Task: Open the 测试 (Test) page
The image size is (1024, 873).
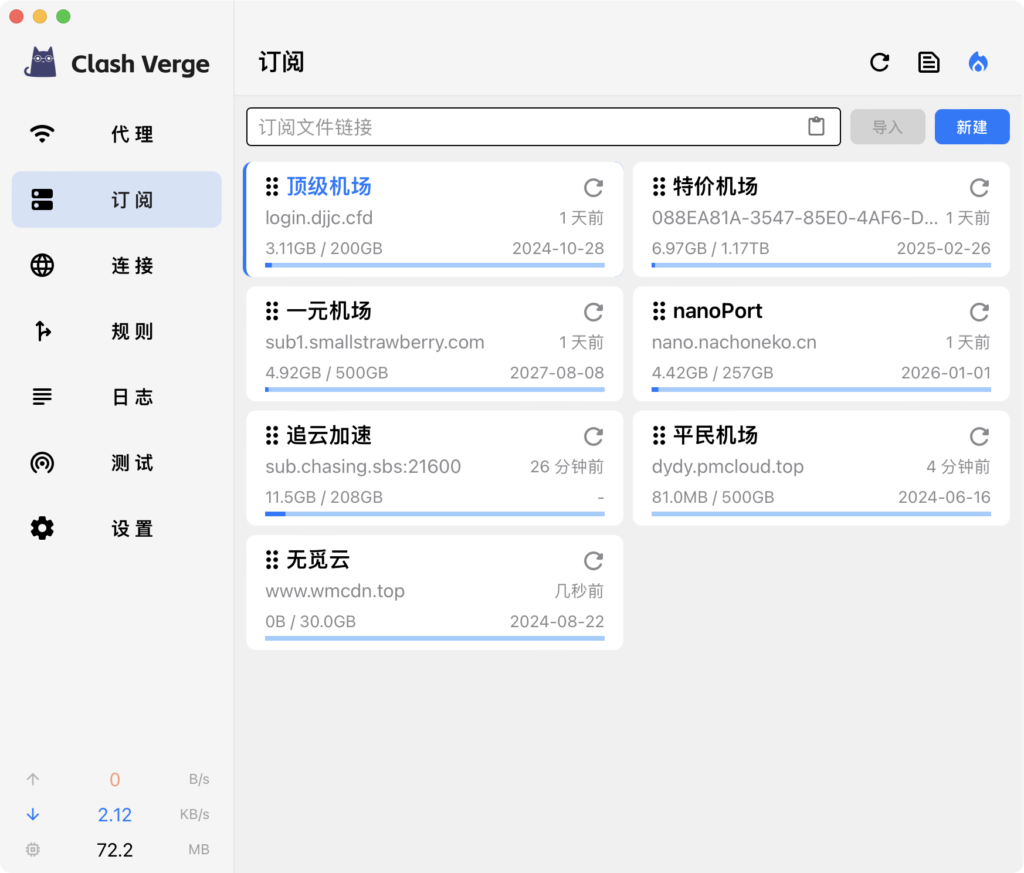Action: (x=117, y=463)
